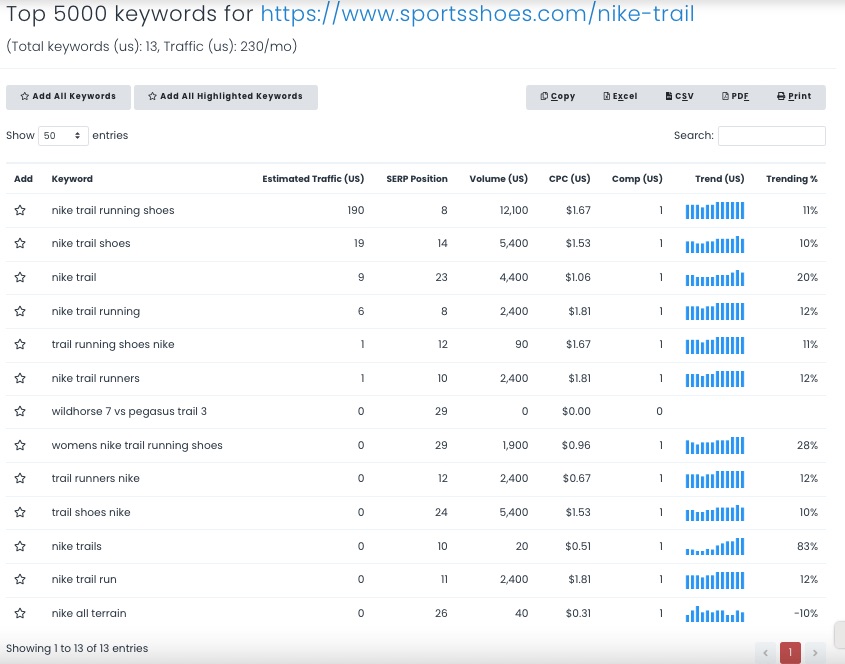Screen dimensions: 845x664
Task: Export the table as PDF
Action: pyautogui.click(x=735, y=97)
